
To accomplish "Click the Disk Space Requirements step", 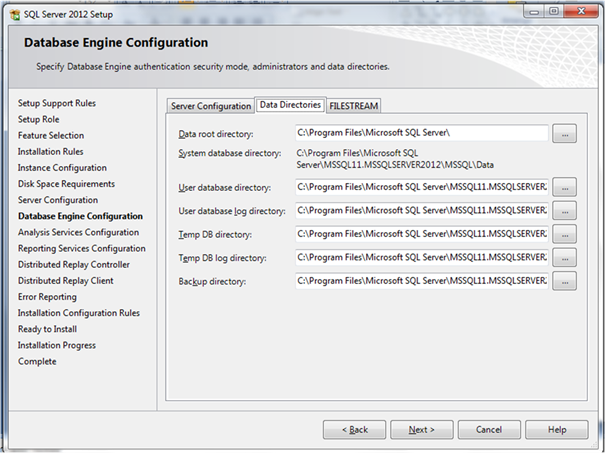I will (x=66, y=184).
